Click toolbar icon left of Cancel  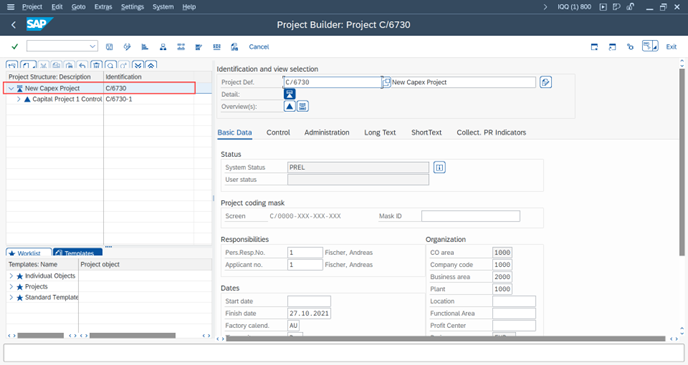tap(234, 47)
